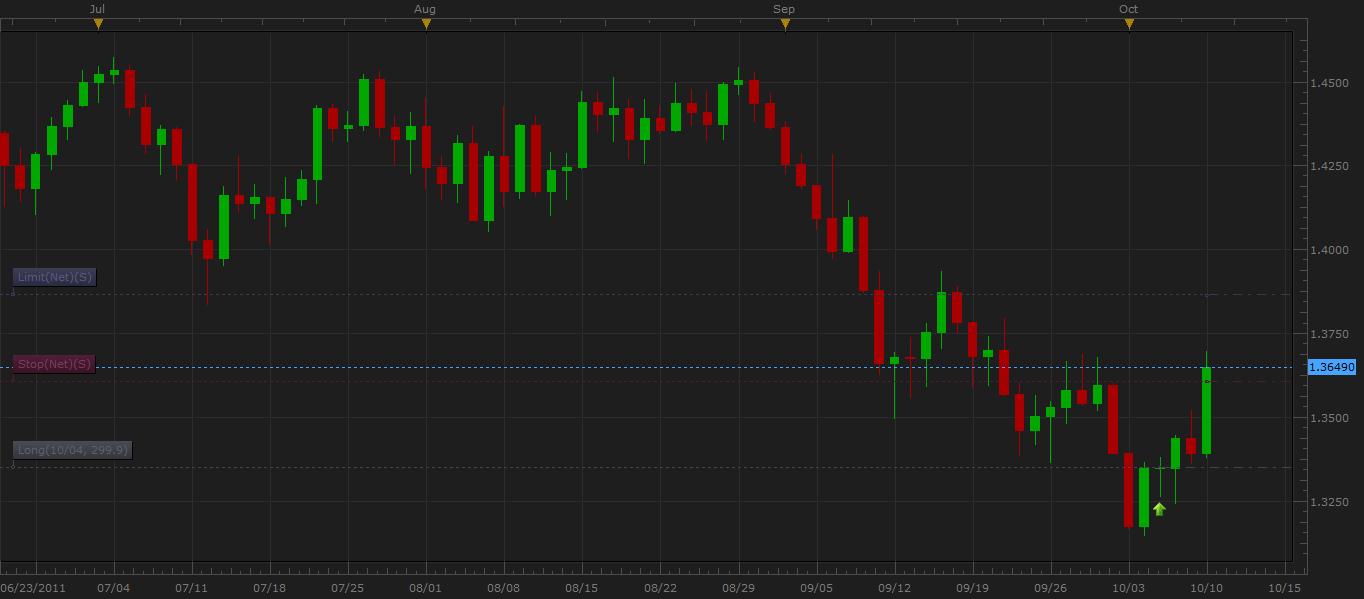Click the triangle marker under Aug
Screen dimensions: 1364x599
426,24
